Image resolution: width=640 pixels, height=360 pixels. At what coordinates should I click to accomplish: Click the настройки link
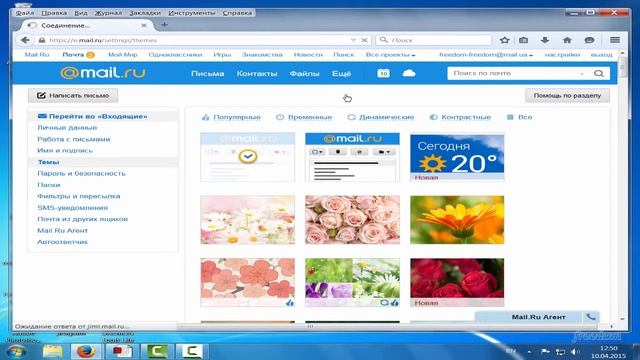562,55
